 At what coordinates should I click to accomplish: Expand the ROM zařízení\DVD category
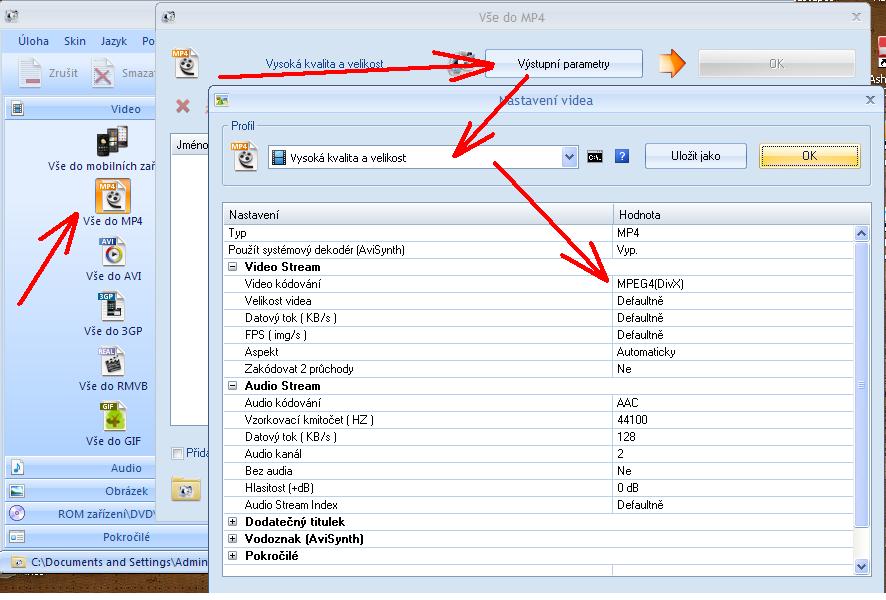tap(80, 514)
